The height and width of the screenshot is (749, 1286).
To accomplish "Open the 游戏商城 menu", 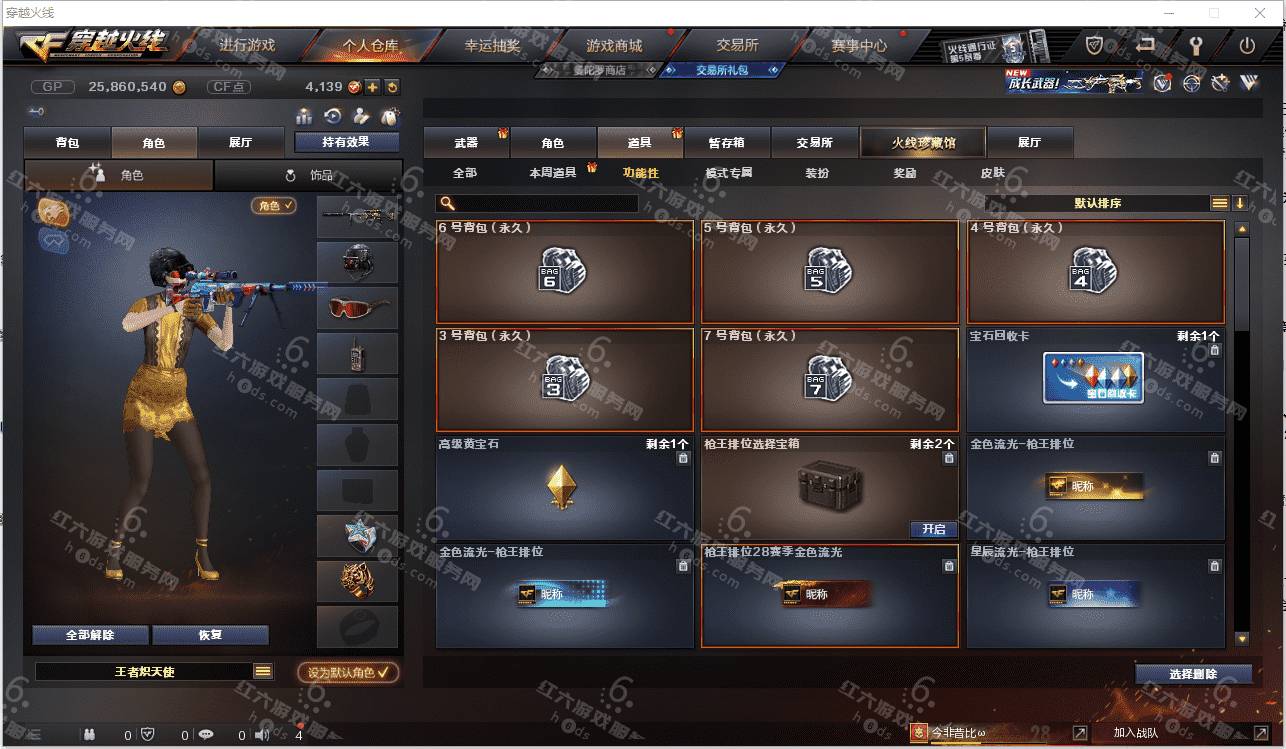I will coord(614,46).
